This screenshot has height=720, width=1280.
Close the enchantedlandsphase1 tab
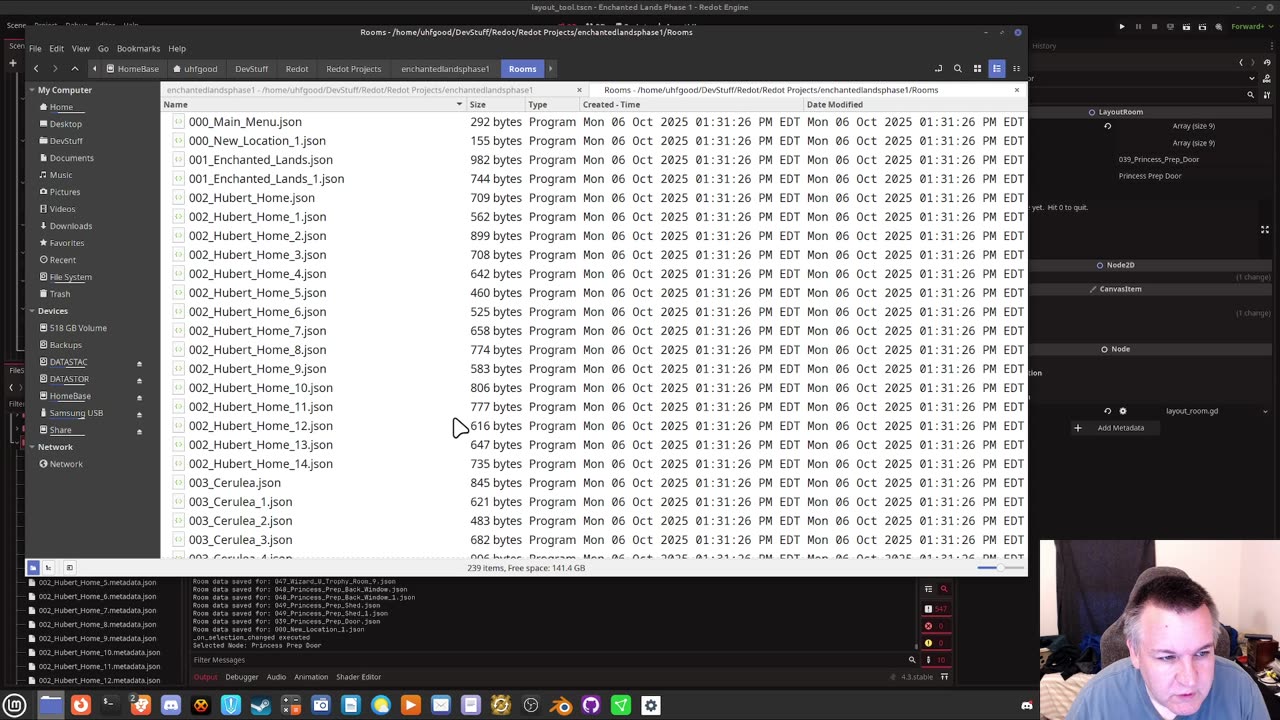579,90
